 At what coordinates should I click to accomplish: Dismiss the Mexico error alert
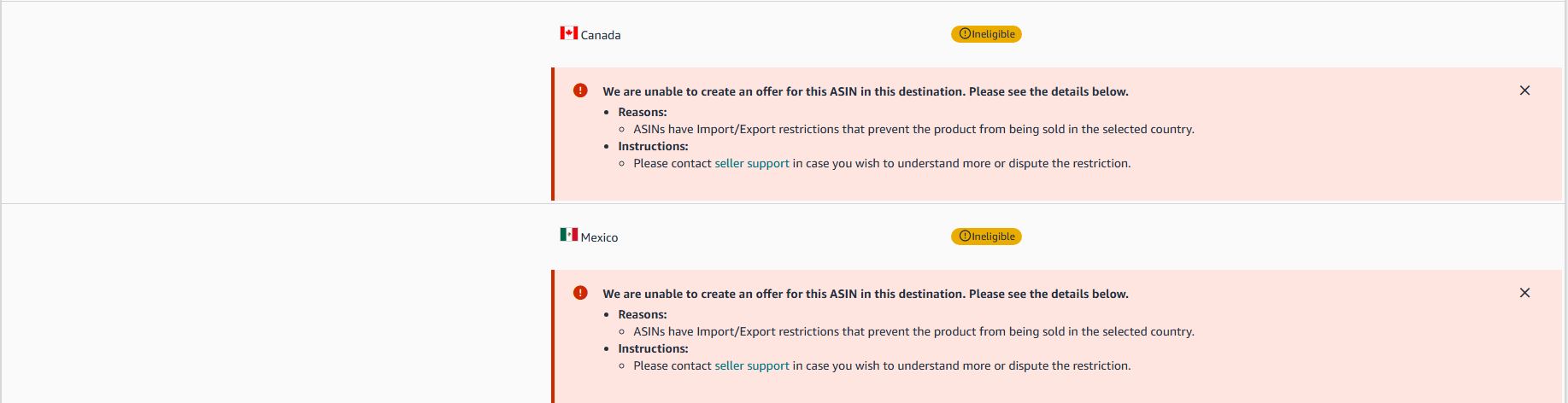1524,293
